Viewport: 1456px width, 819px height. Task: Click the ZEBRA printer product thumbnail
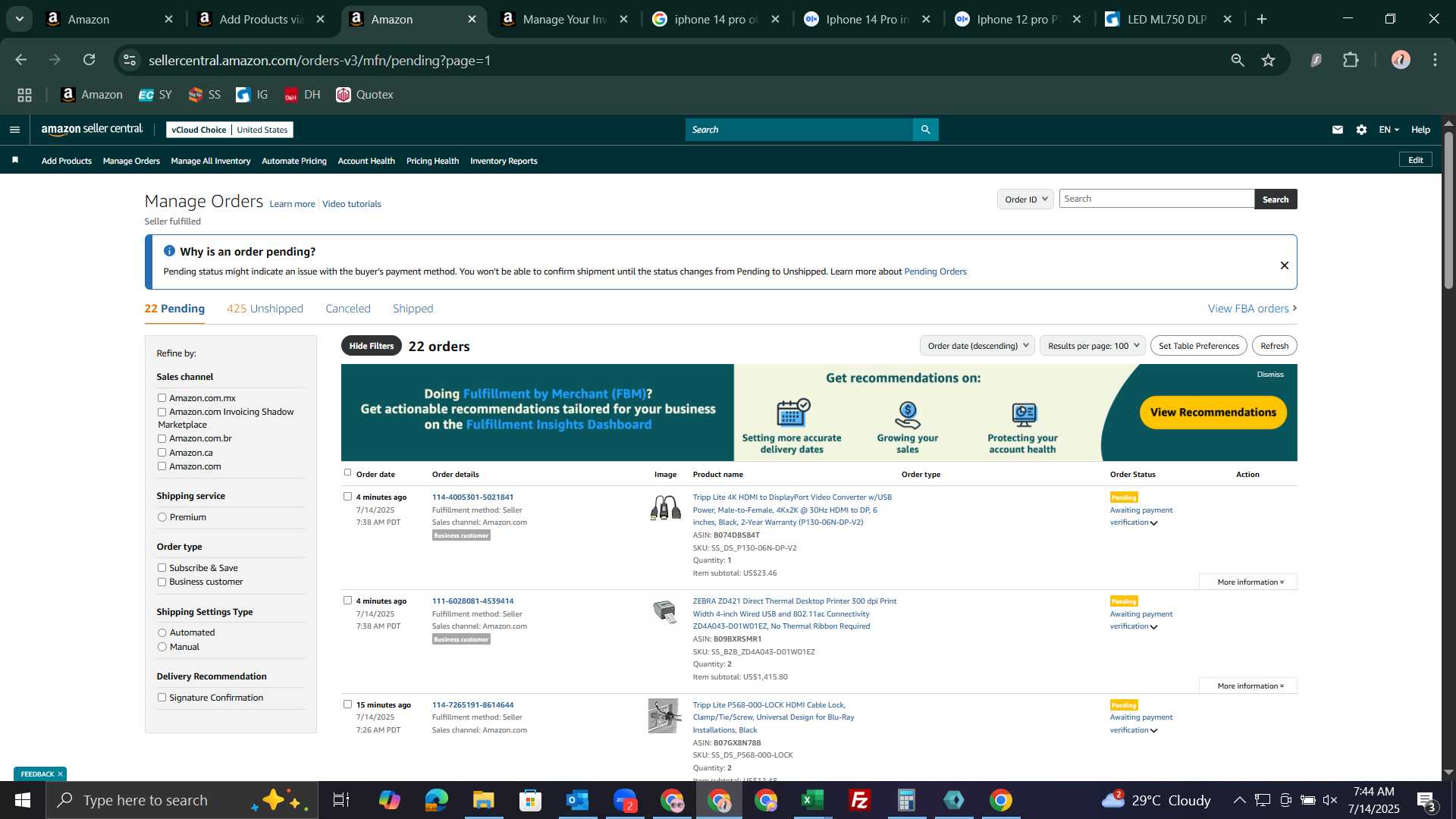664,611
